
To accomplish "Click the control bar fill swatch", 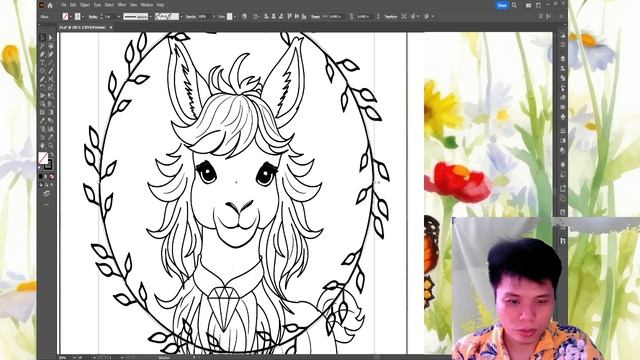I will 65,16.
